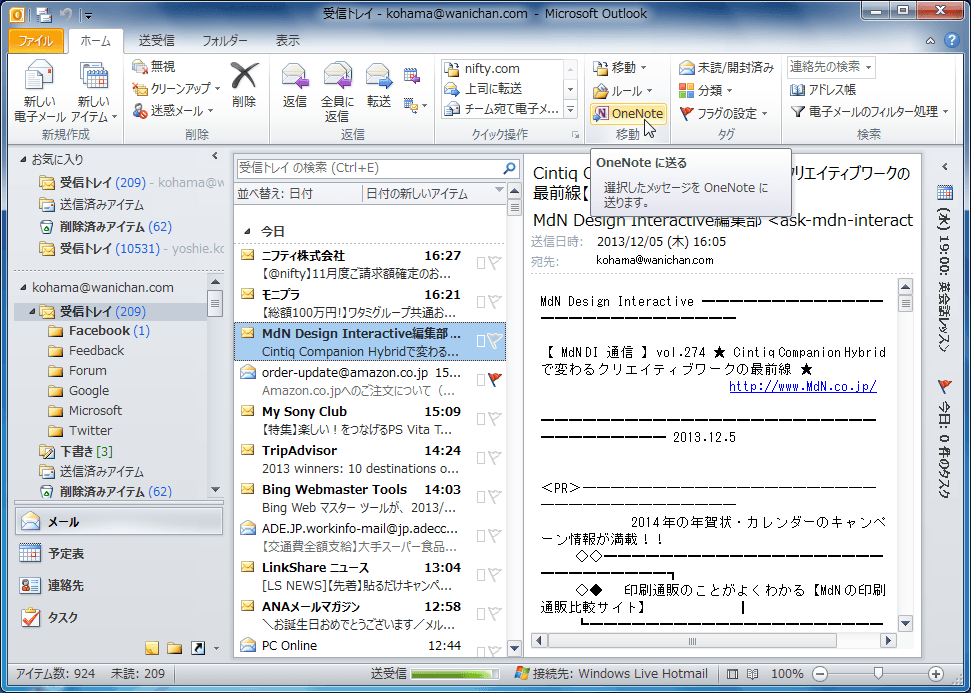This screenshot has width=971, height=693.
Task: Forward the message with 転送
Action: tap(379, 85)
